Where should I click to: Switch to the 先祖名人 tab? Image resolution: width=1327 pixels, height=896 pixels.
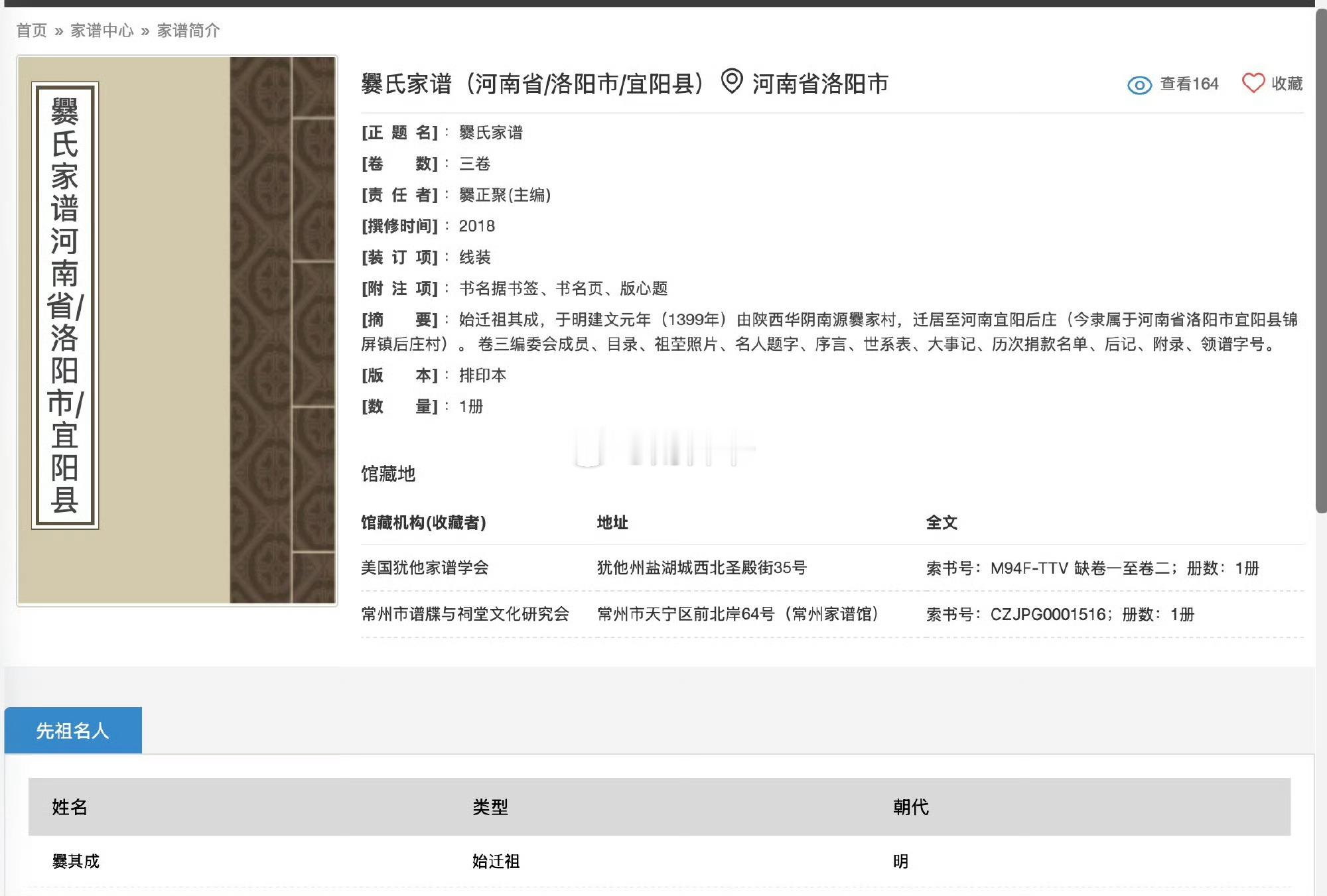(73, 731)
